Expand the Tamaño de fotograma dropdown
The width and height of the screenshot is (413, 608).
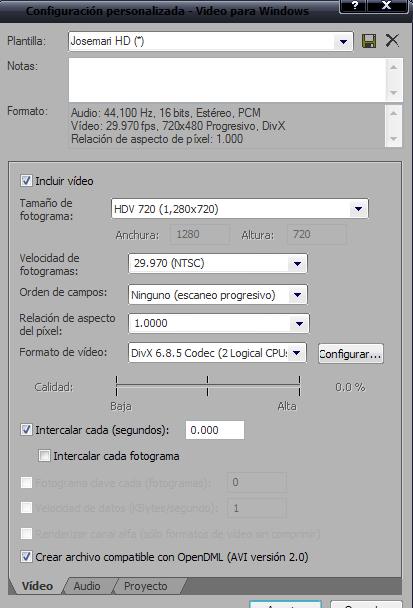358,209
